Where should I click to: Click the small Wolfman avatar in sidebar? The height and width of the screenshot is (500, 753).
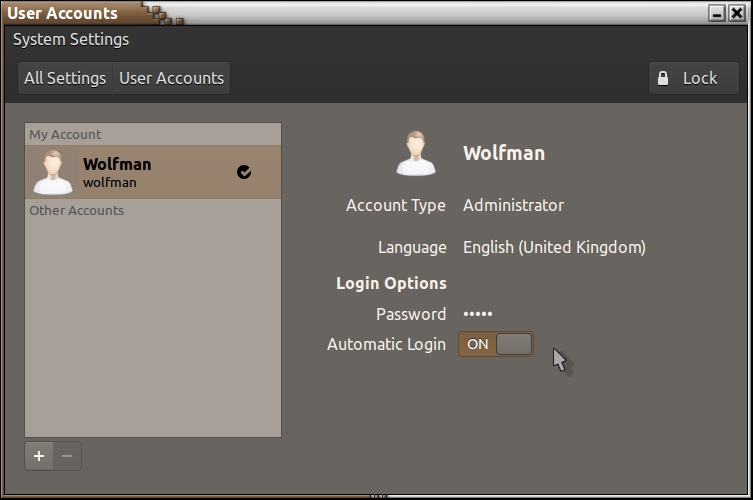[x=53, y=172]
